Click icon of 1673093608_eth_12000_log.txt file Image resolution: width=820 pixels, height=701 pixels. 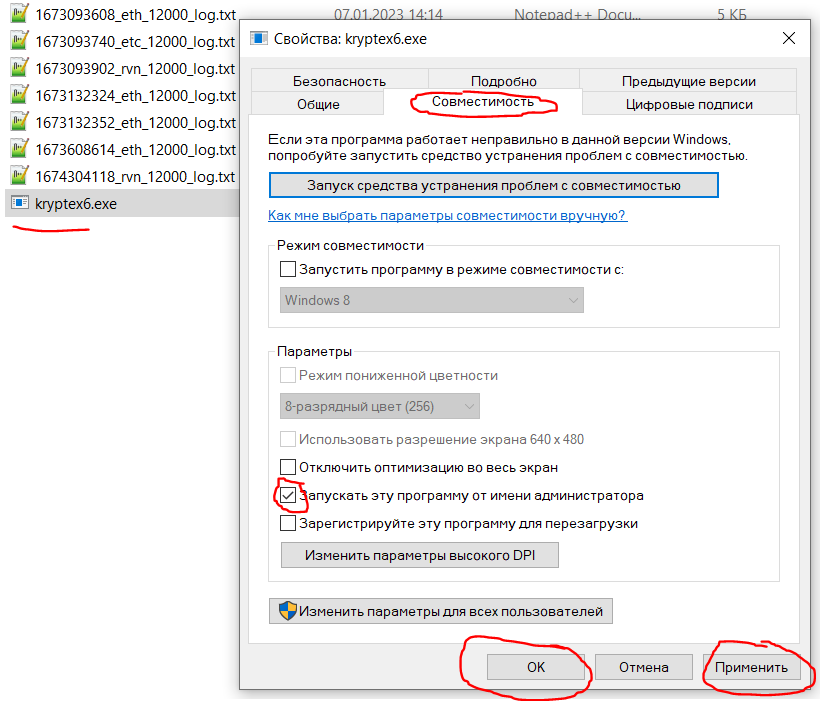18,15
